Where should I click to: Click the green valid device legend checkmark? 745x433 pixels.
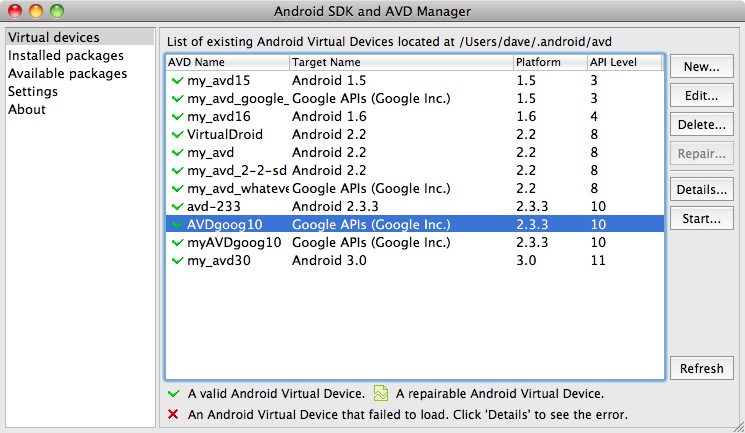click(173, 394)
